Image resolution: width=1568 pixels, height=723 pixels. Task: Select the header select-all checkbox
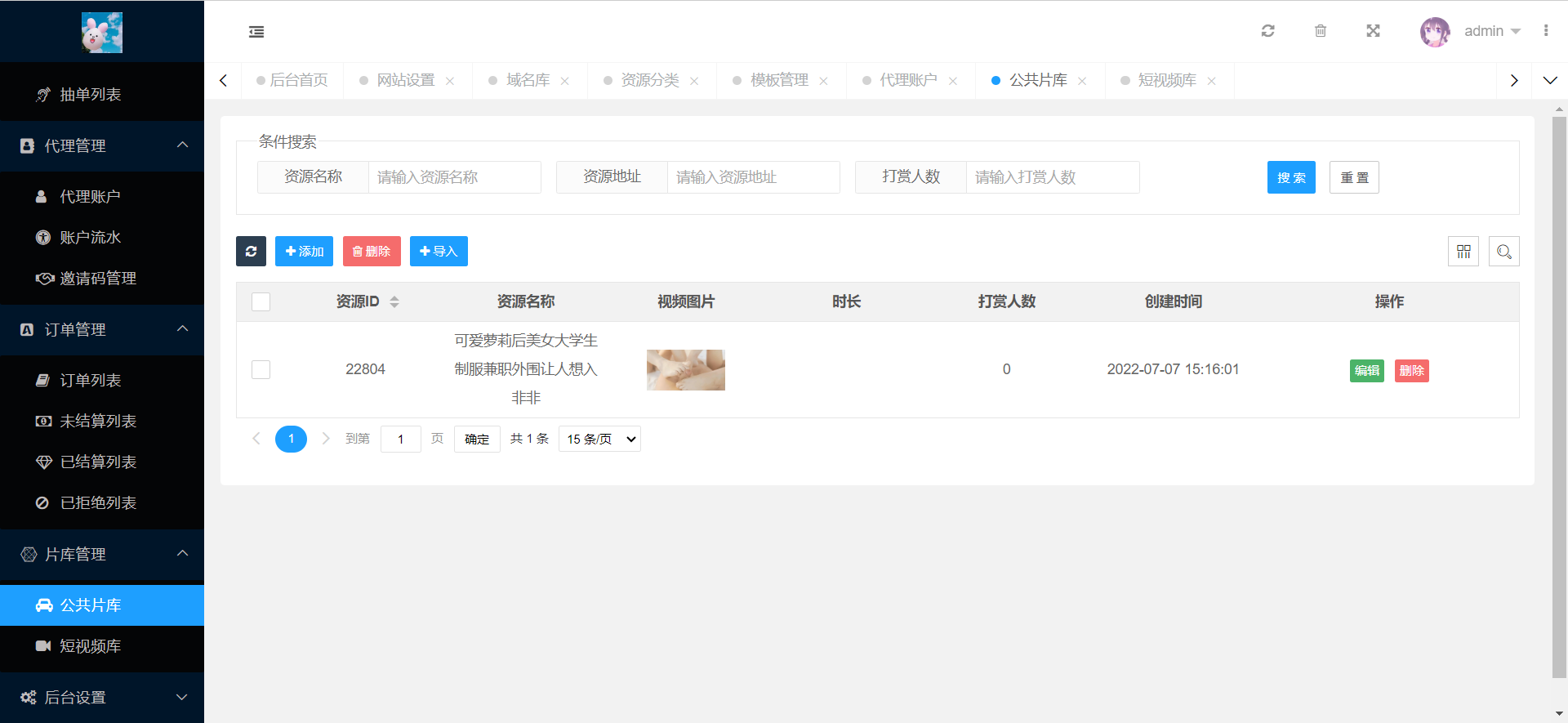point(261,302)
